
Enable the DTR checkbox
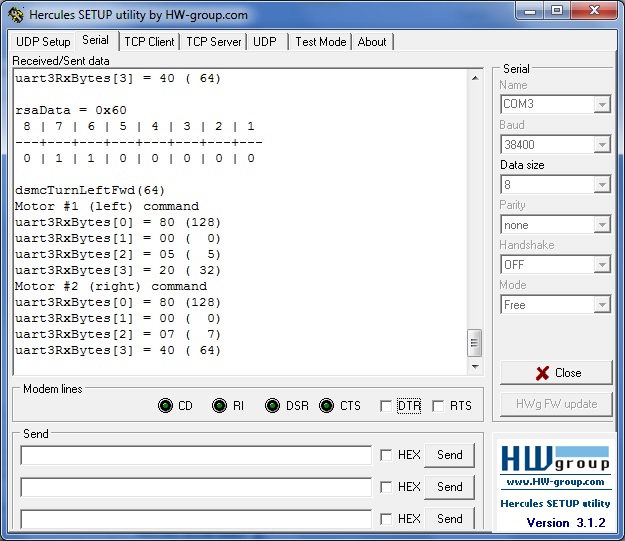click(386, 406)
